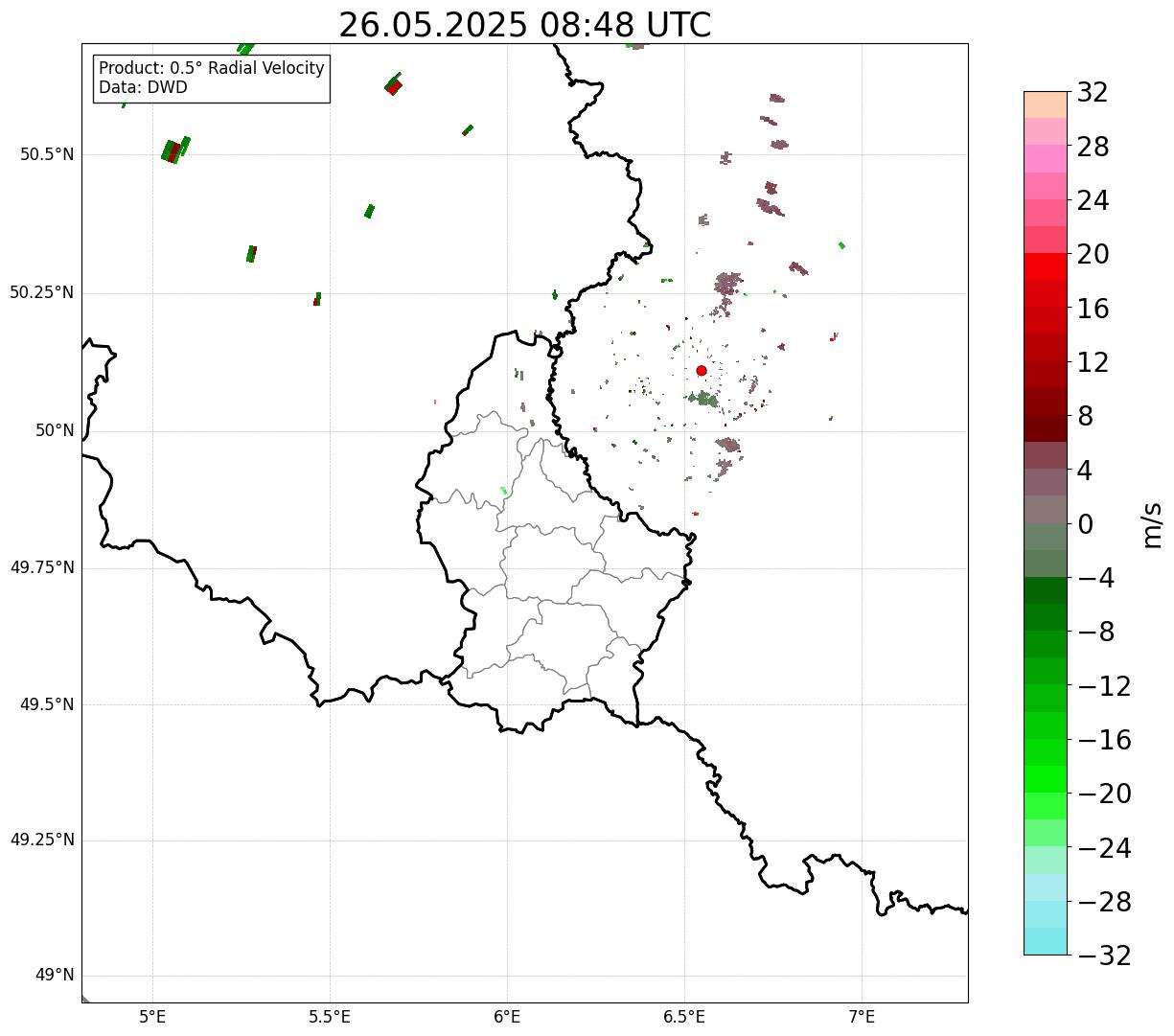Click the colorbar's "m/s" unit label
The width and height of the screenshot is (1174, 1036).
[1152, 524]
